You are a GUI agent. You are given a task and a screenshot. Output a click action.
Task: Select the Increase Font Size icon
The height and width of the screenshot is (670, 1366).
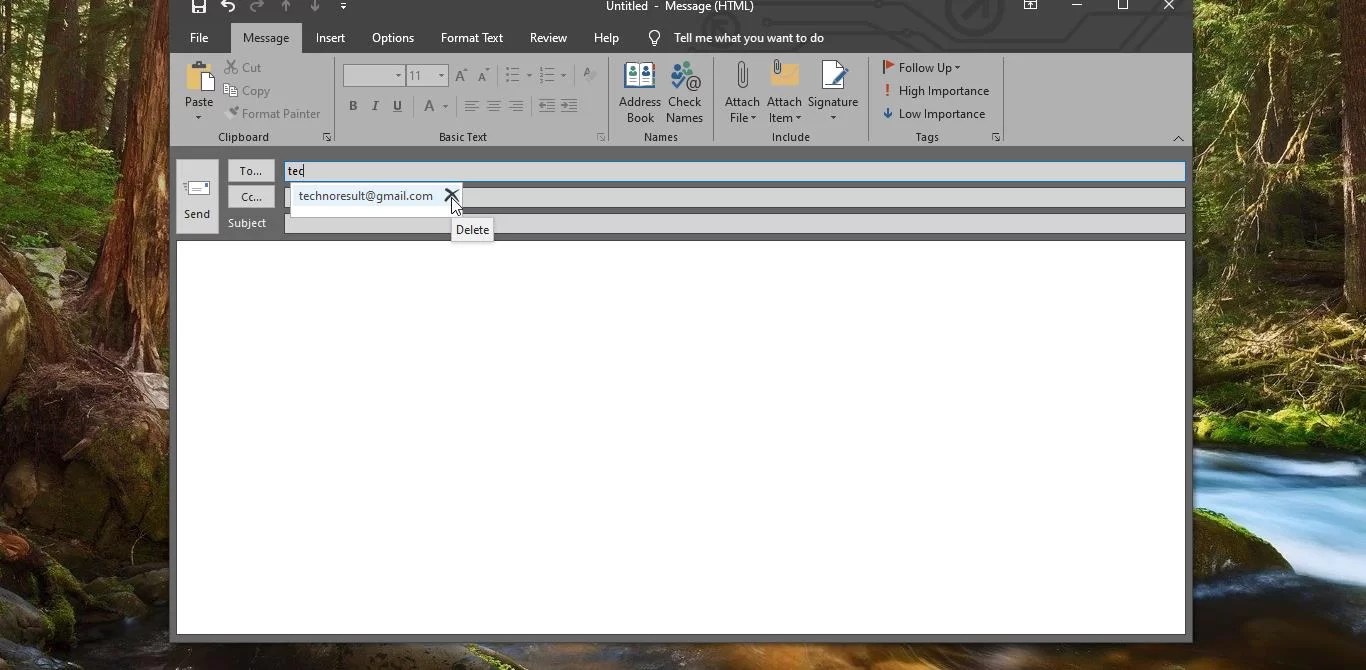pyautogui.click(x=461, y=75)
